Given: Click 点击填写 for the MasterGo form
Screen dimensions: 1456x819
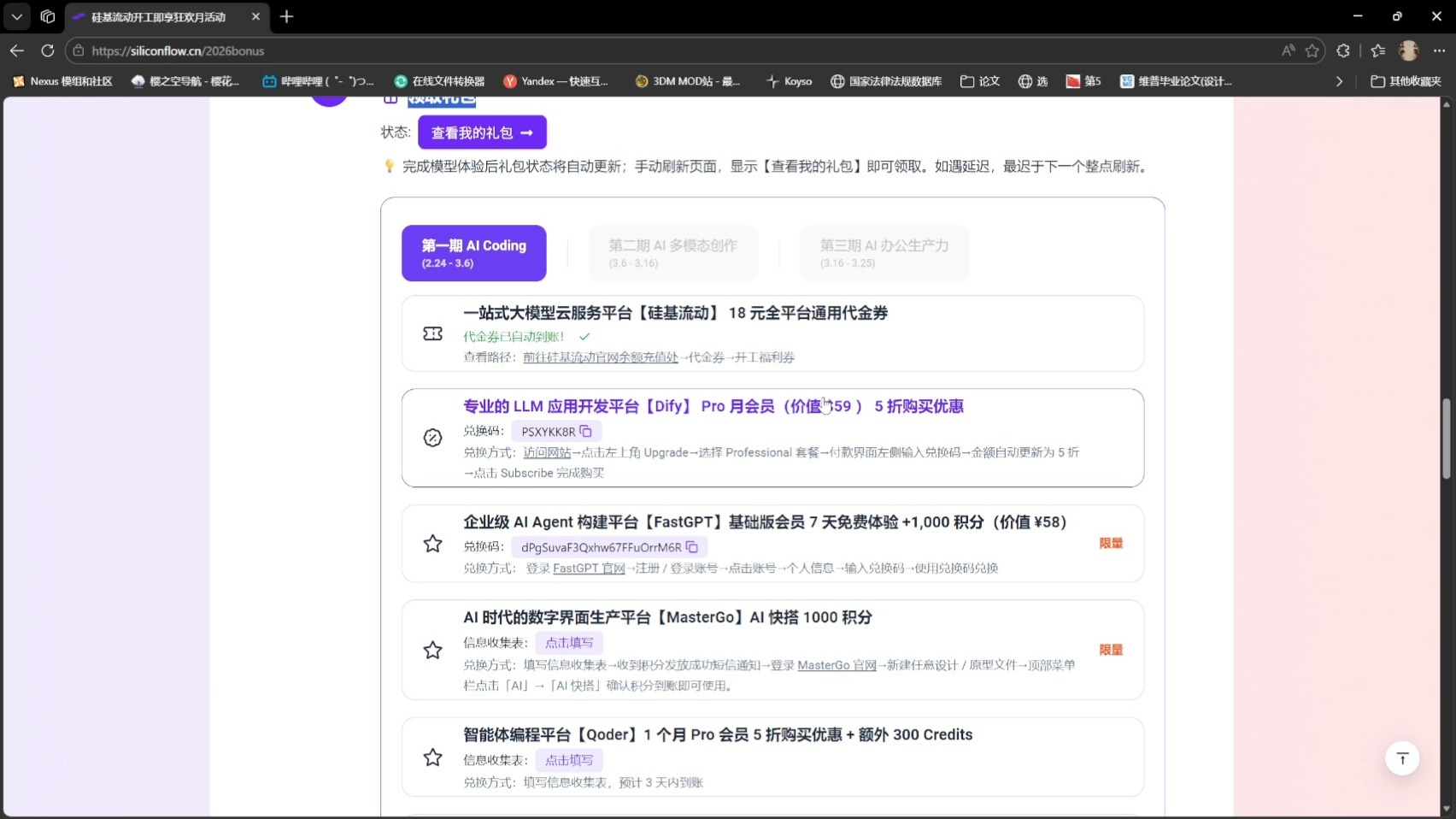Looking at the screenshot, I should [x=569, y=643].
